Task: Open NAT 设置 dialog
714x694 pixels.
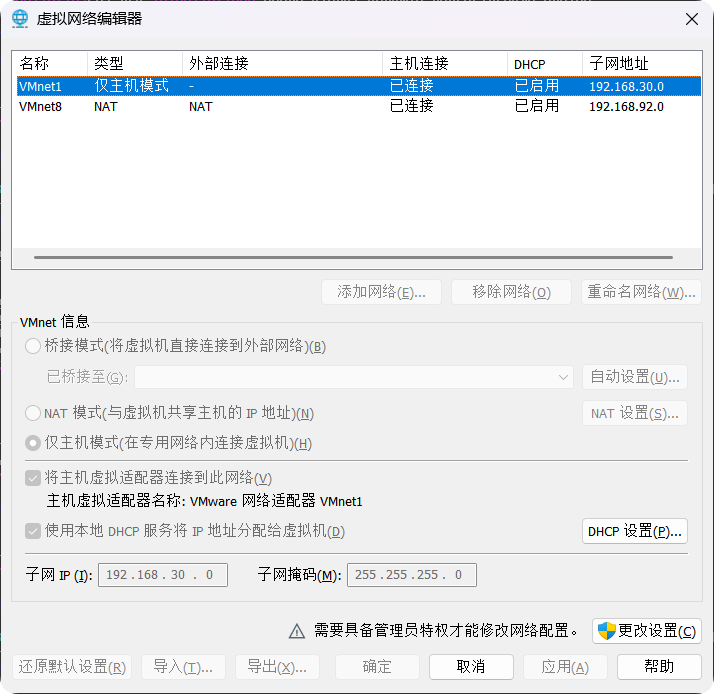Action: coord(635,413)
